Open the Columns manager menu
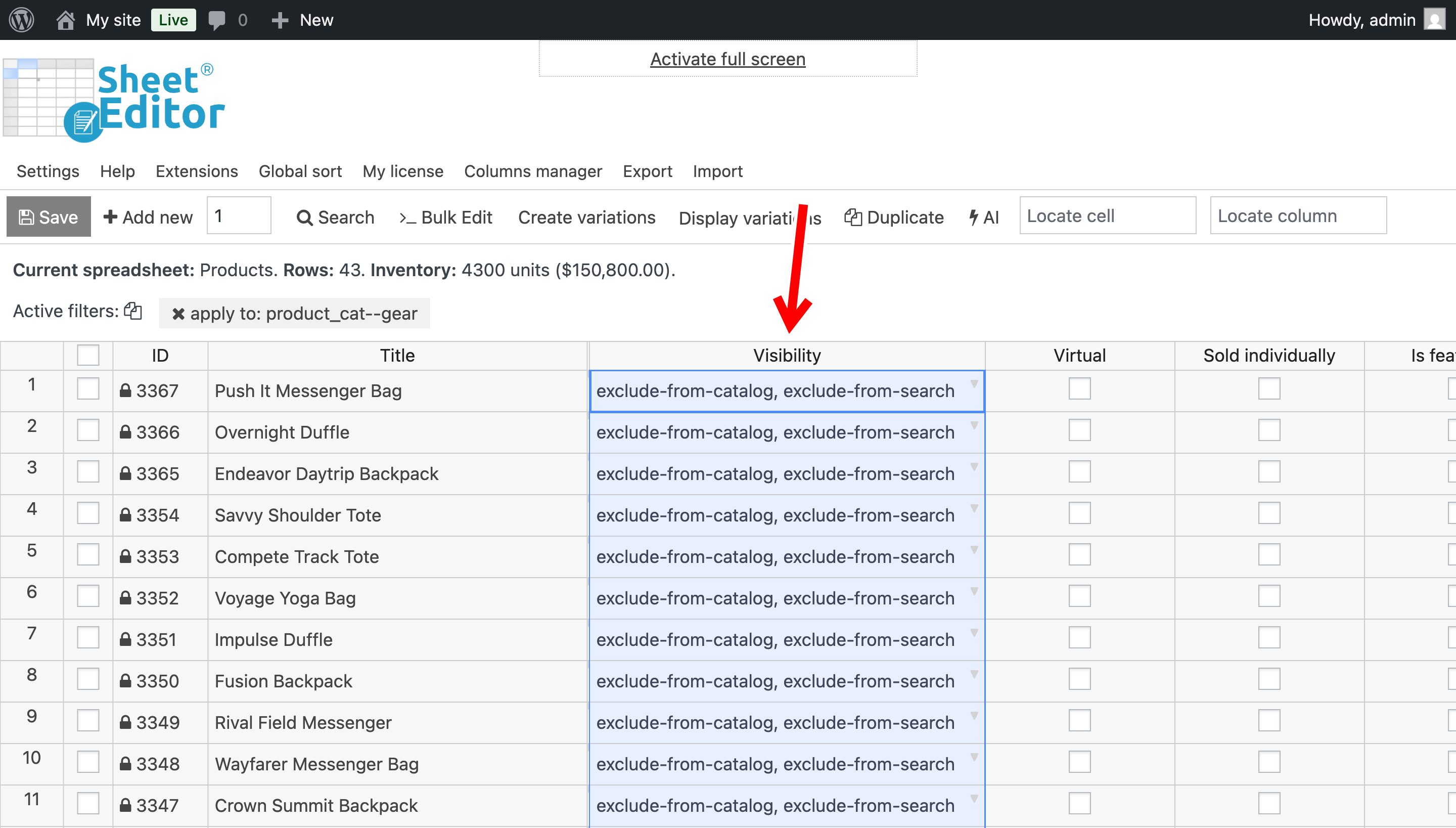Viewport: 1456px width, 828px height. (x=532, y=171)
